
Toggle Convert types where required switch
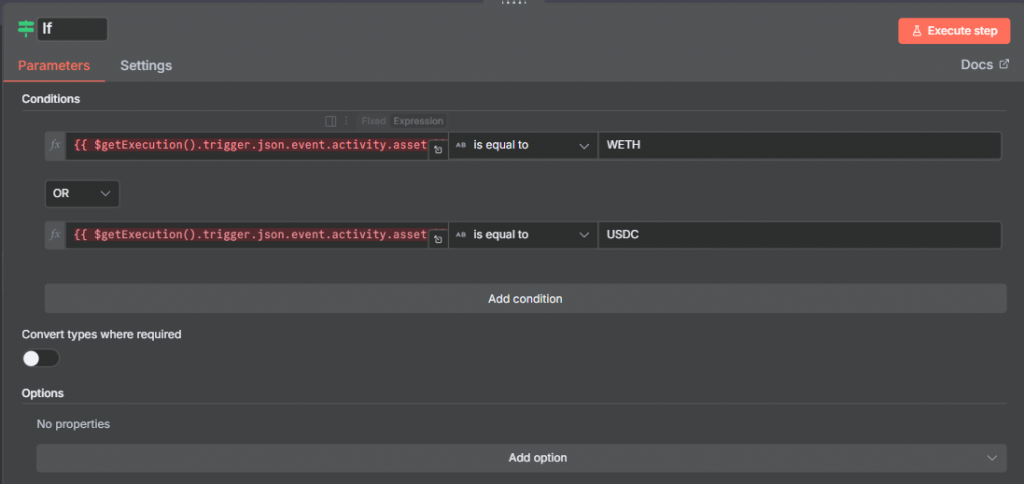pyautogui.click(x=41, y=358)
